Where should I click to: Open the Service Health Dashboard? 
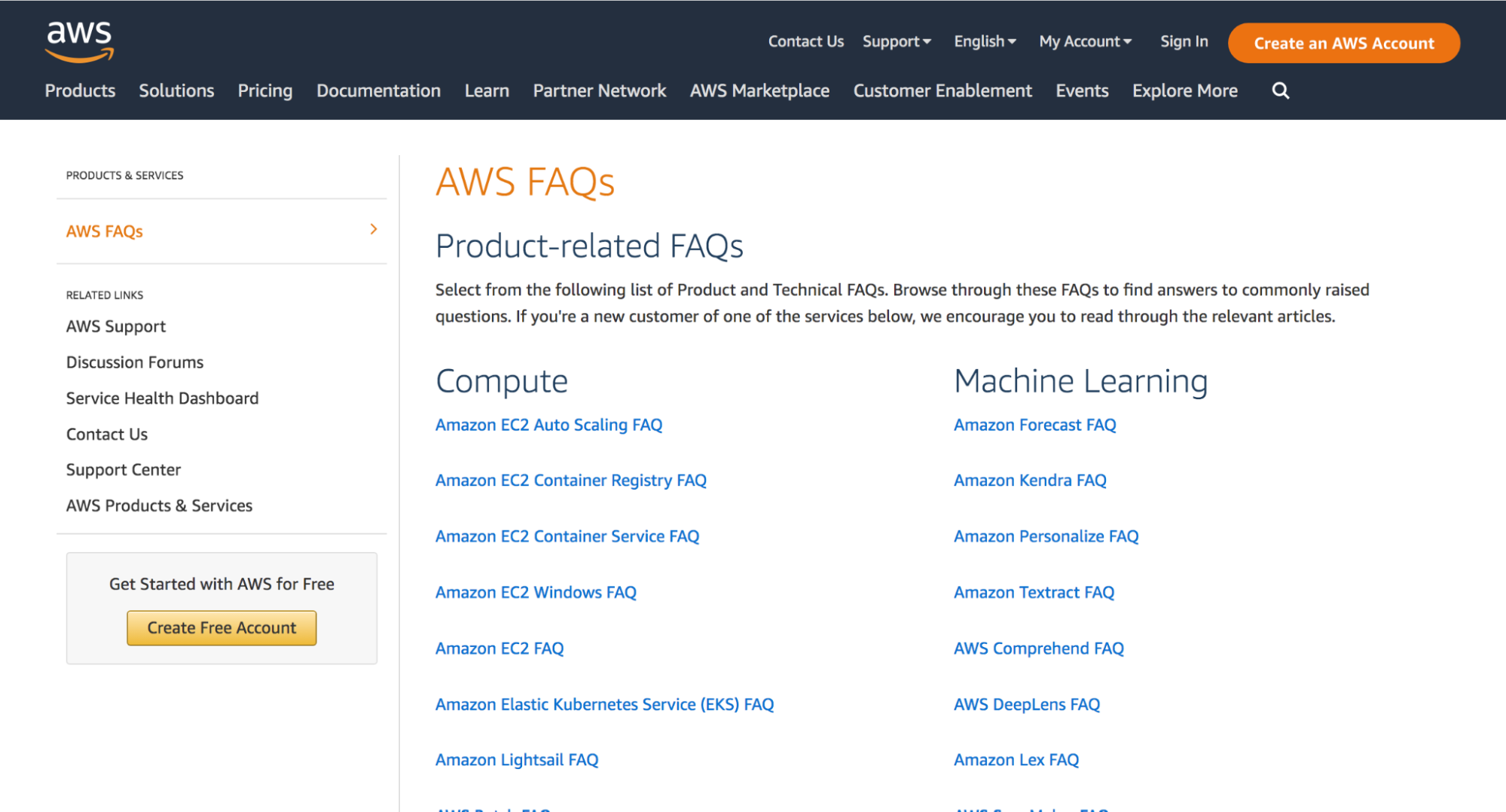(x=162, y=398)
